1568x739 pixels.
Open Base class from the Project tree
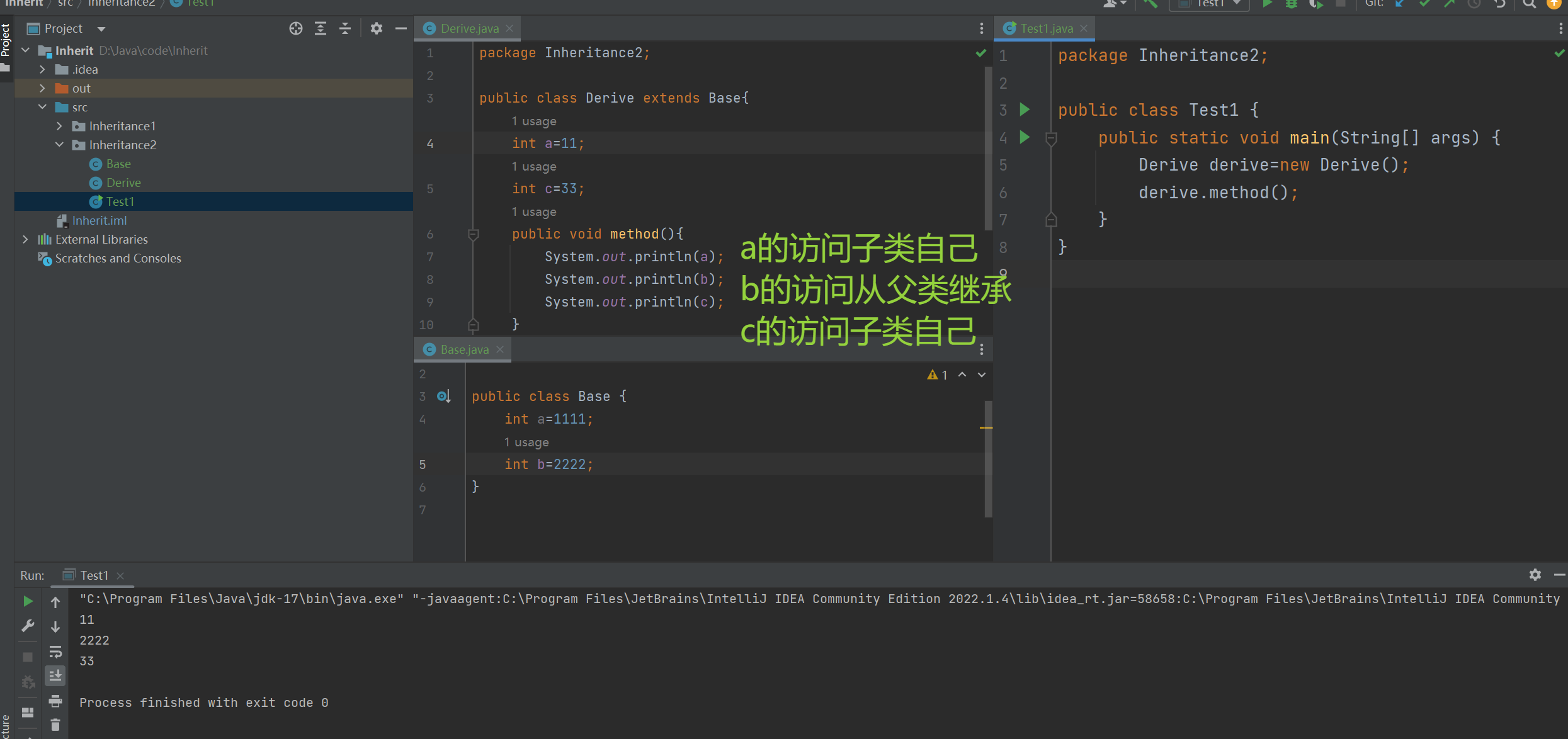117,164
